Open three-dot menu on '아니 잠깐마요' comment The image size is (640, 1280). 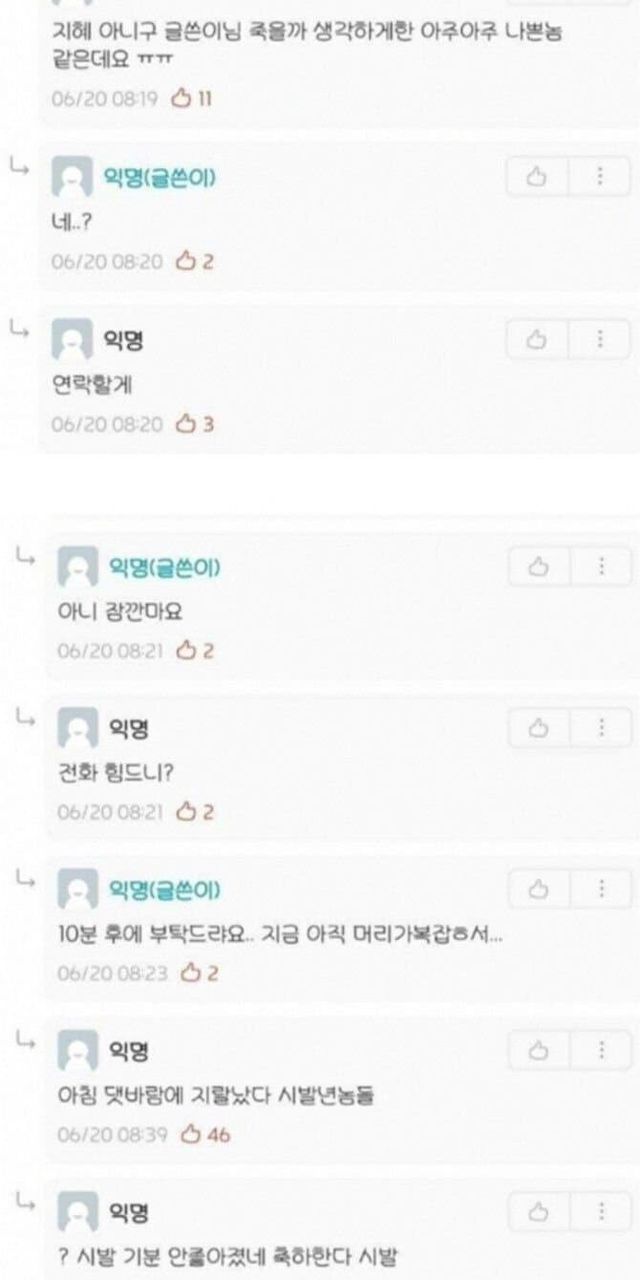(602, 566)
